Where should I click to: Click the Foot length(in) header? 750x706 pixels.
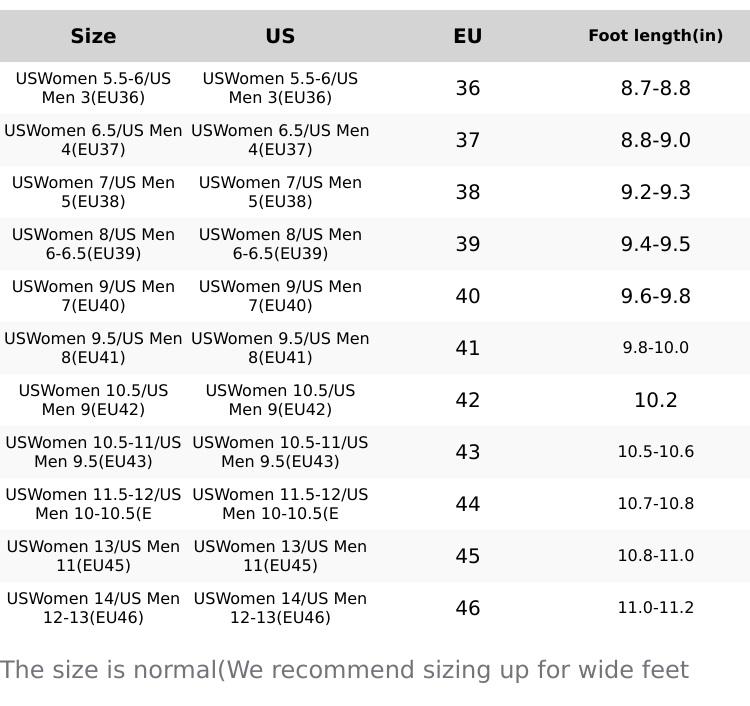click(x=655, y=36)
